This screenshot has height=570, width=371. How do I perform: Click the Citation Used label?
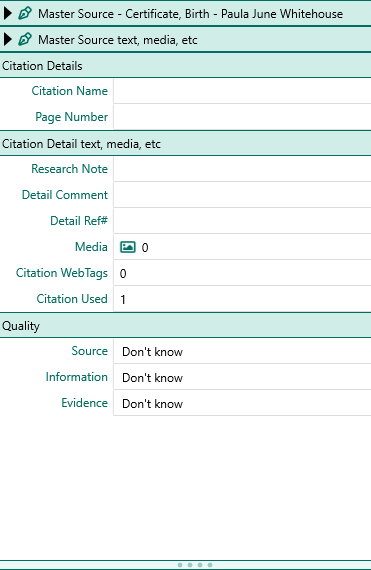coord(72,299)
